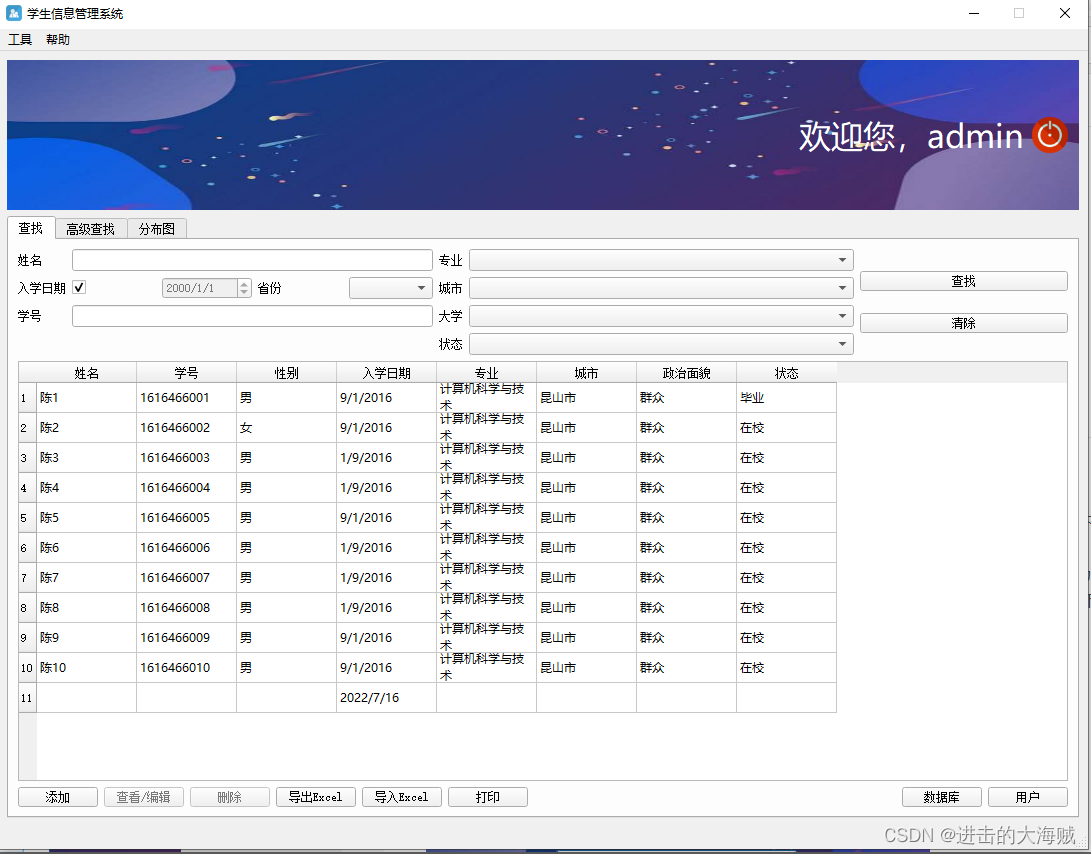Sort by the 入学日期 column header
This screenshot has width=1091, height=854.
(x=386, y=373)
